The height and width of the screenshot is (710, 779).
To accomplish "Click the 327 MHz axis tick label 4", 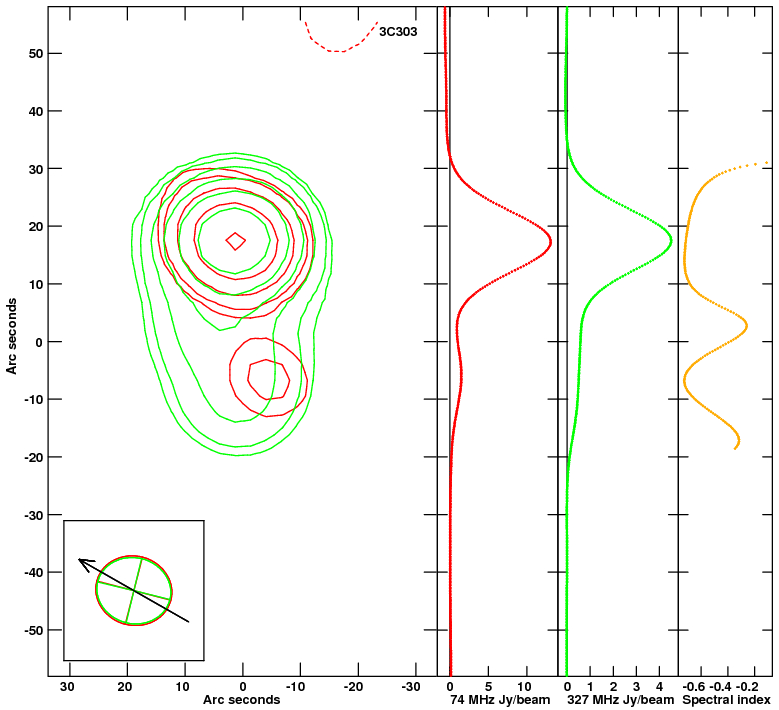I will (x=659, y=687).
